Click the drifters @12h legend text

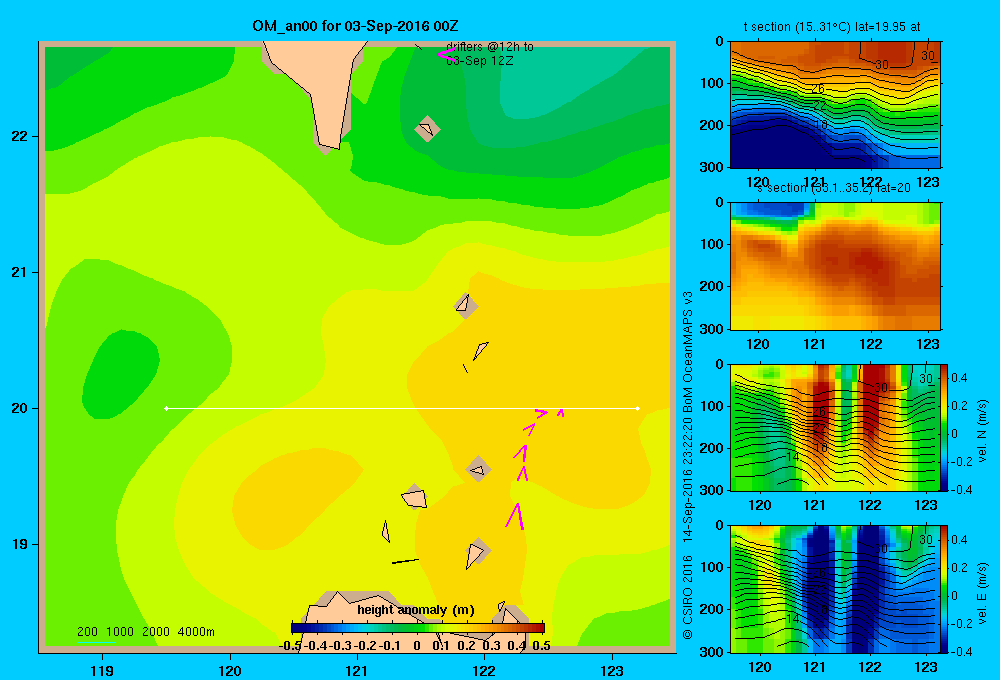click(490, 54)
